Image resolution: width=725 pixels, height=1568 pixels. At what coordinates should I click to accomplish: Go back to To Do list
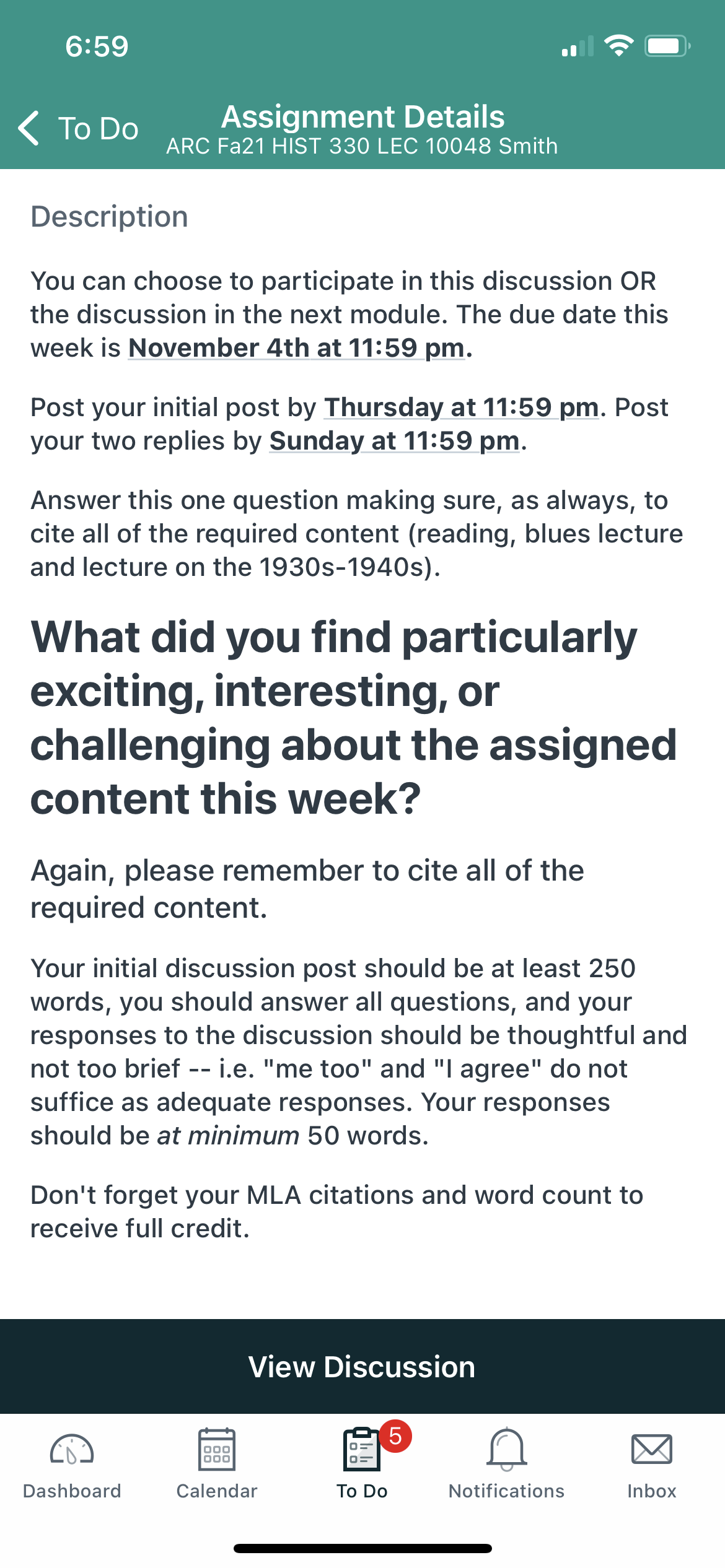point(78,128)
